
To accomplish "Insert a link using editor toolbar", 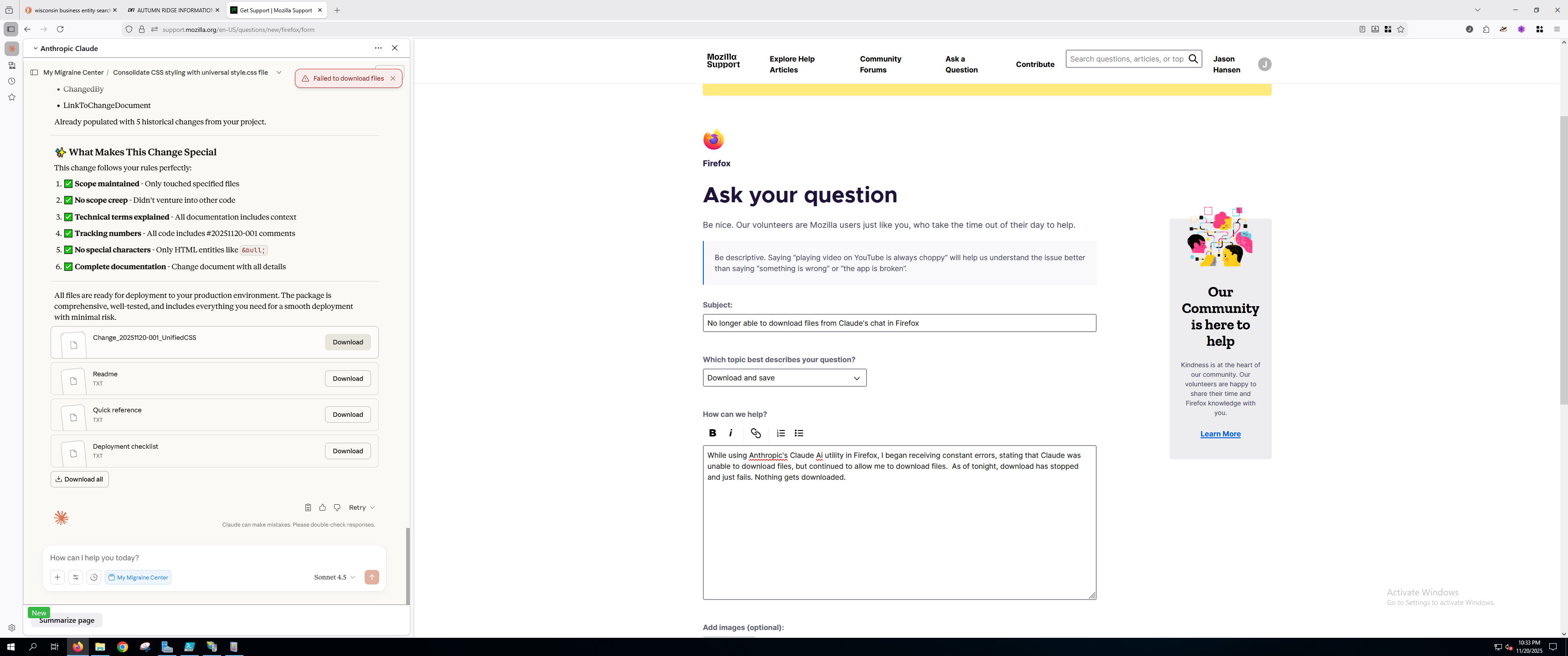I will click(x=755, y=433).
